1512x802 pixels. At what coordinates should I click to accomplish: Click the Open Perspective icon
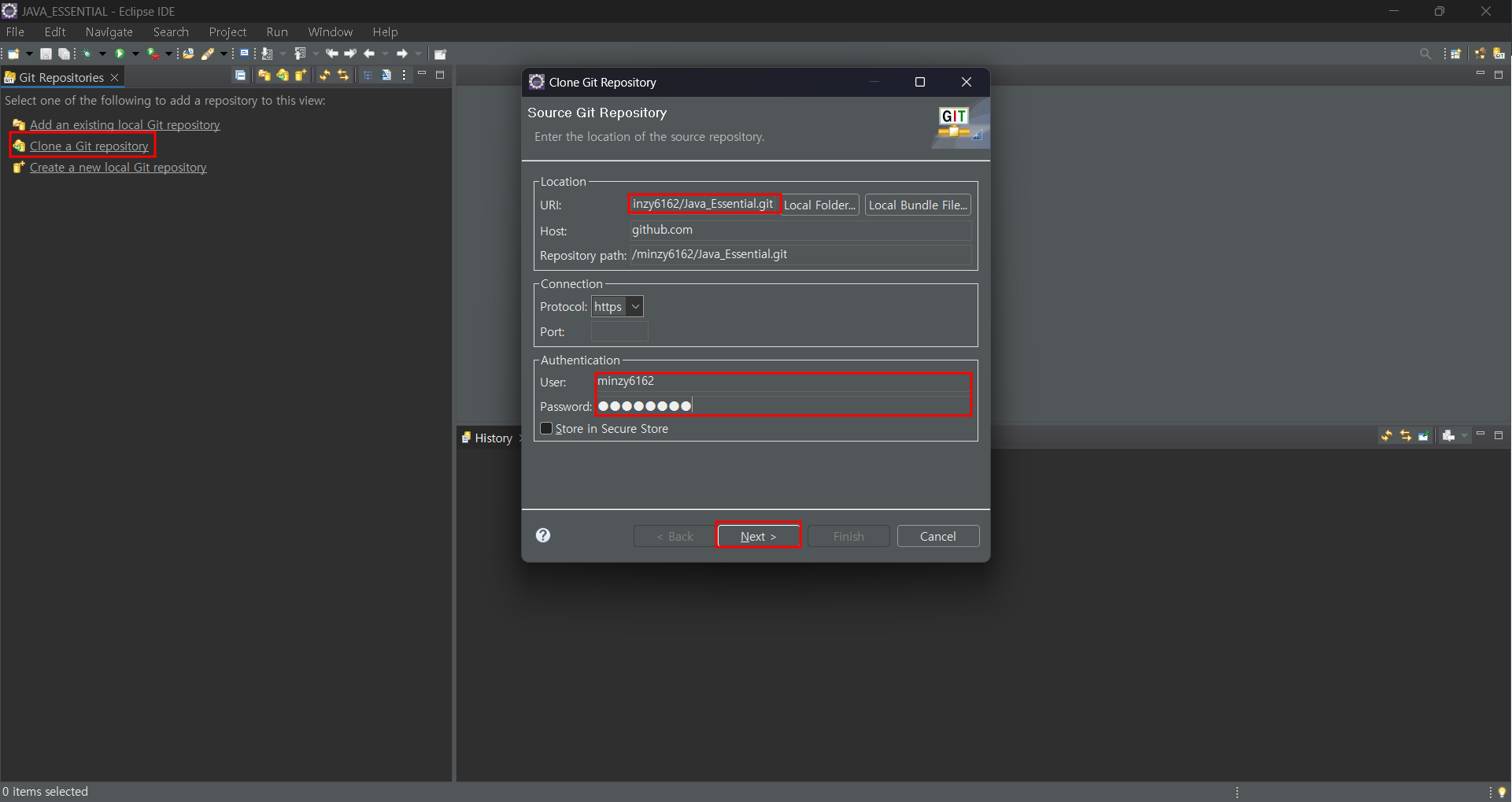(x=1456, y=54)
